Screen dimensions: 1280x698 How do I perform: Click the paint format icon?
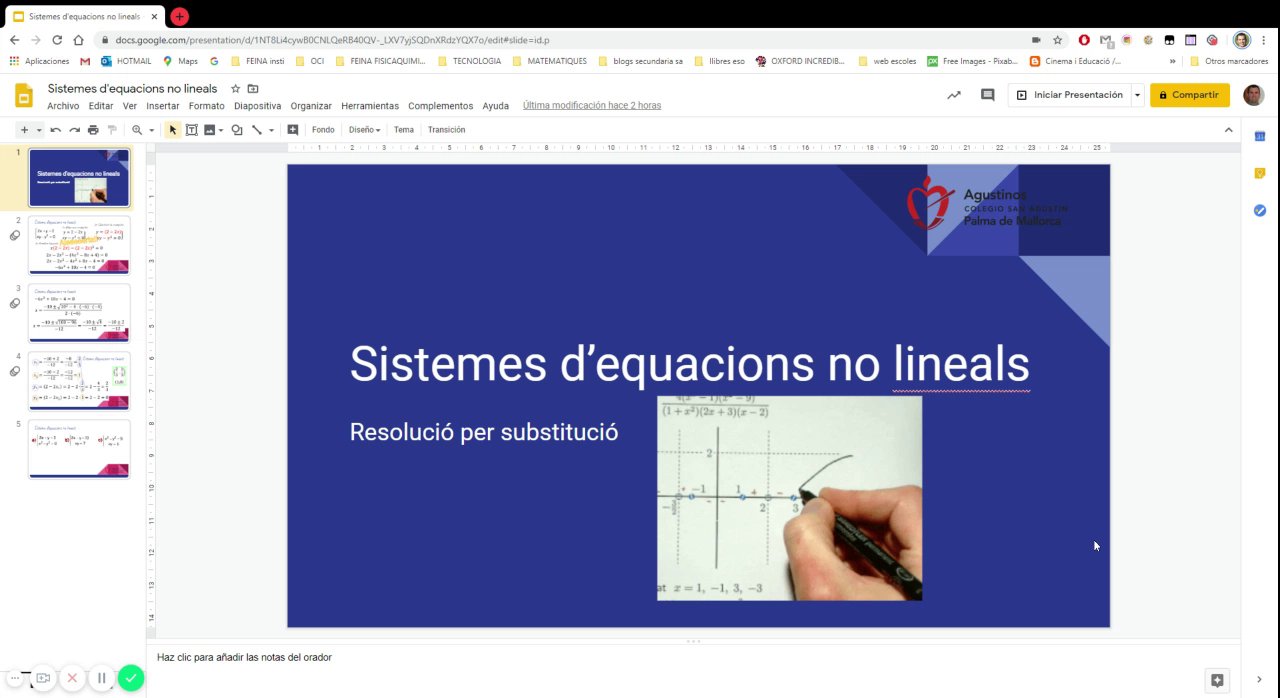pyautogui.click(x=112, y=130)
